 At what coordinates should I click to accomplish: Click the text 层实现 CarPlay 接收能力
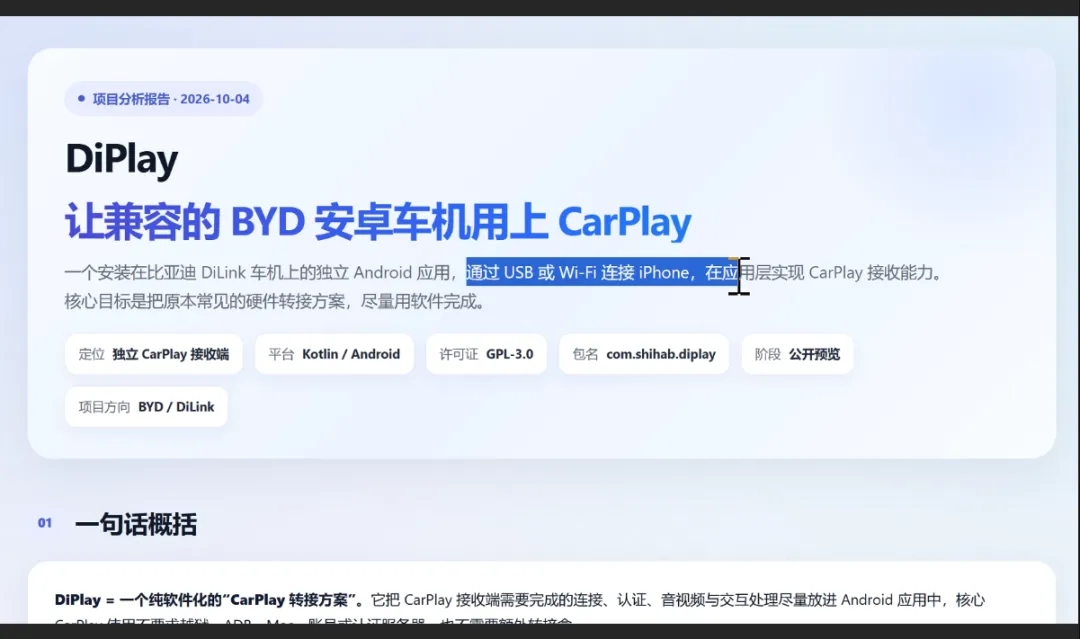(844, 273)
